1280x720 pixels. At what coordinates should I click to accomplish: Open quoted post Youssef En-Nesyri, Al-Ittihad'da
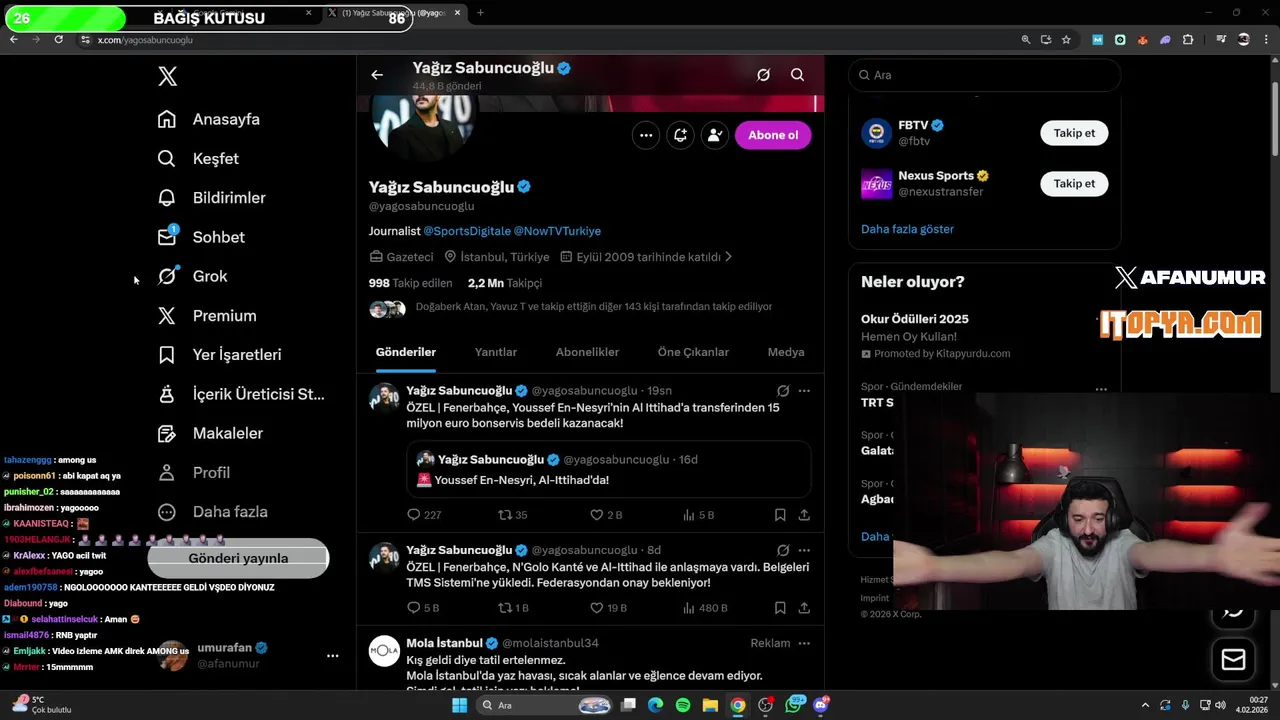[x=609, y=470]
